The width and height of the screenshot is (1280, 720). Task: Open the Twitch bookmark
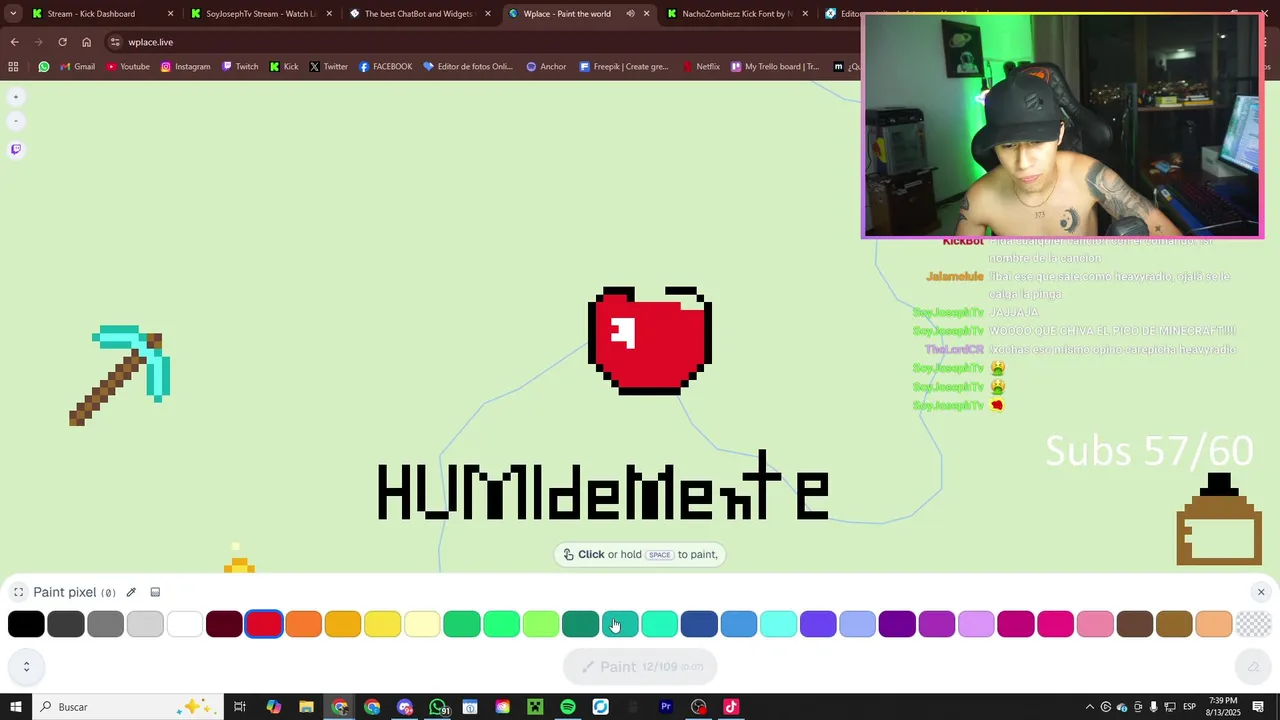(x=240, y=67)
